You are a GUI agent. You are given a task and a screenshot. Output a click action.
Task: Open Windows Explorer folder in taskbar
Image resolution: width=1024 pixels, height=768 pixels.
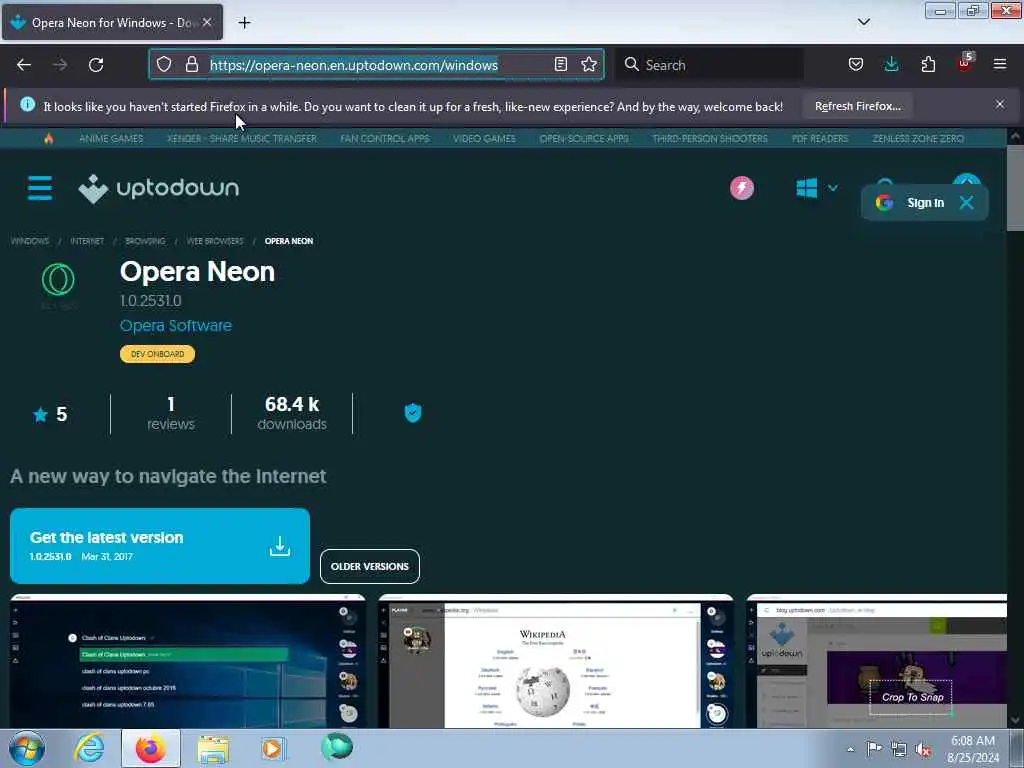pyautogui.click(x=213, y=749)
